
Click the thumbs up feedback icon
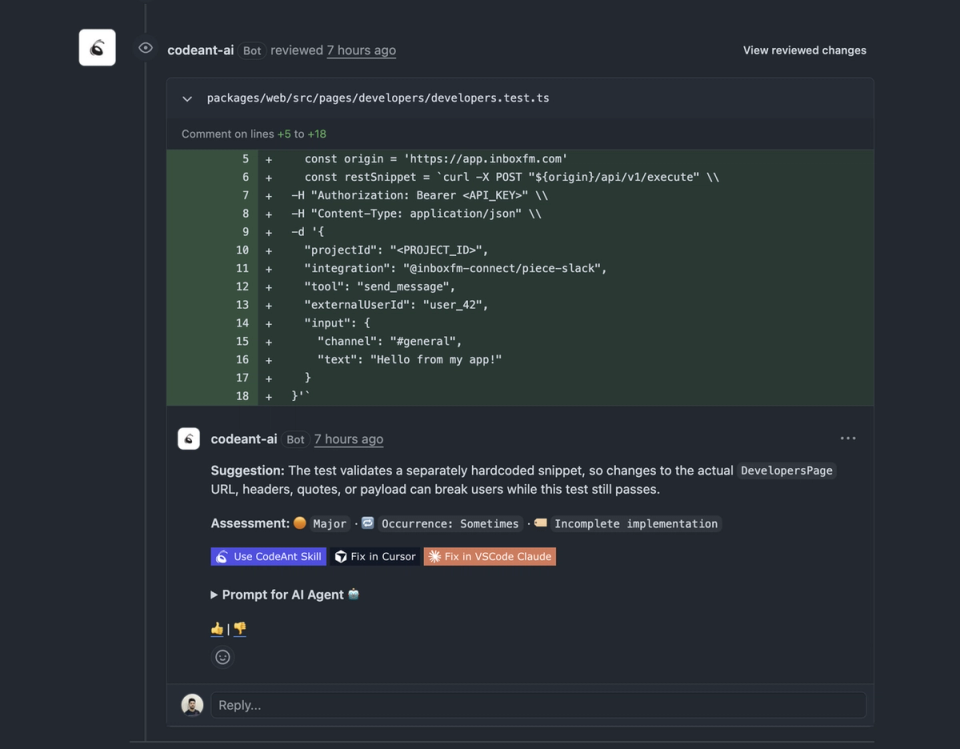pyautogui.click(x=217, y=629)
